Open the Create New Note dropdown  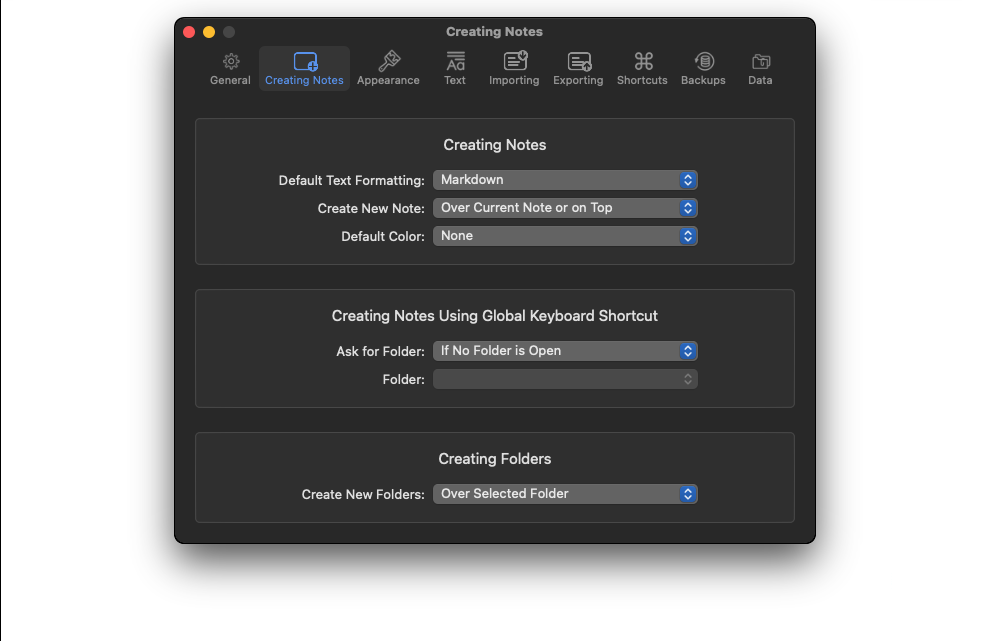pyautogui.click(x=565, y=208)
